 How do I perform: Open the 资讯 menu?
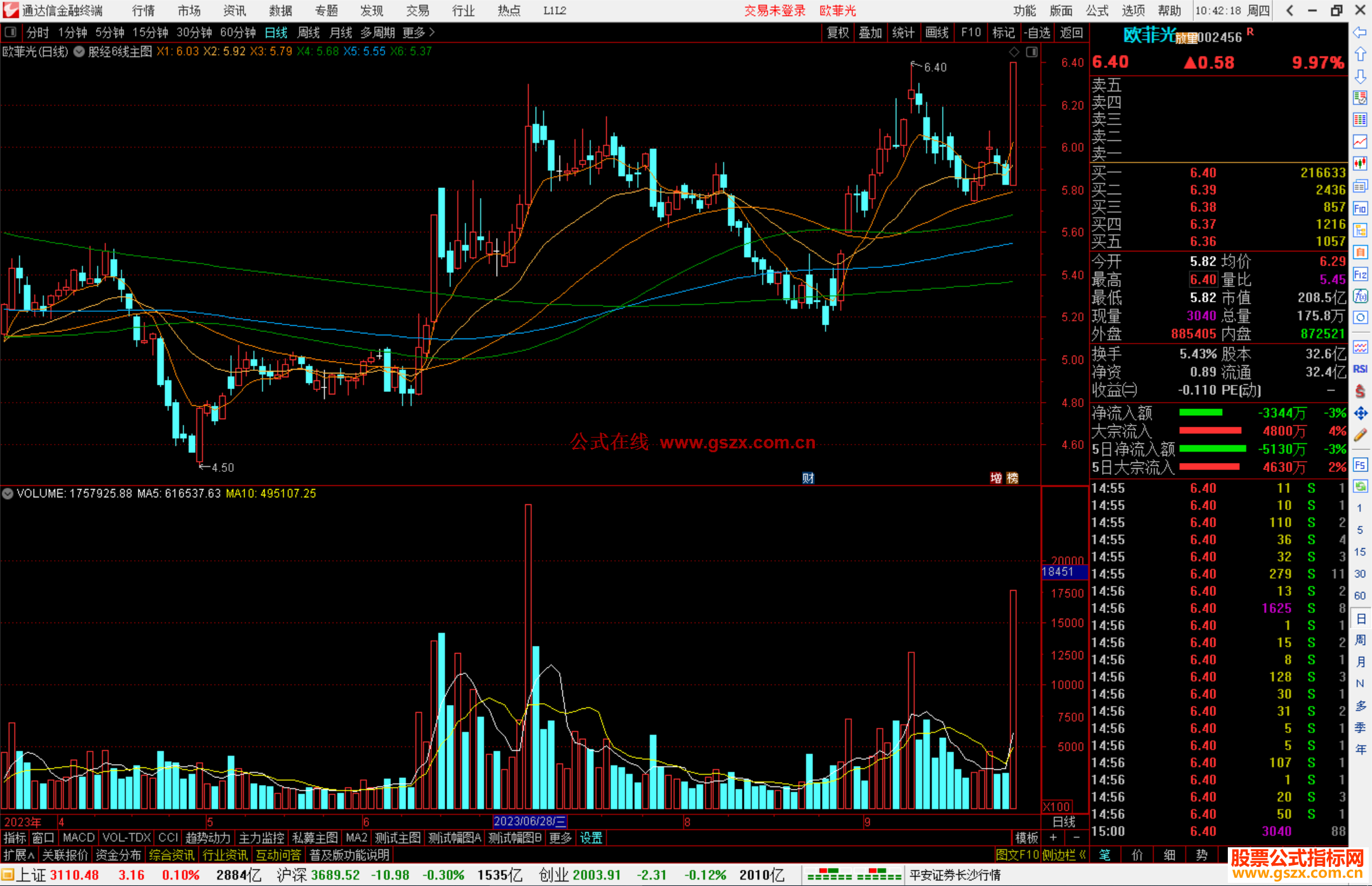coord(234,11)
